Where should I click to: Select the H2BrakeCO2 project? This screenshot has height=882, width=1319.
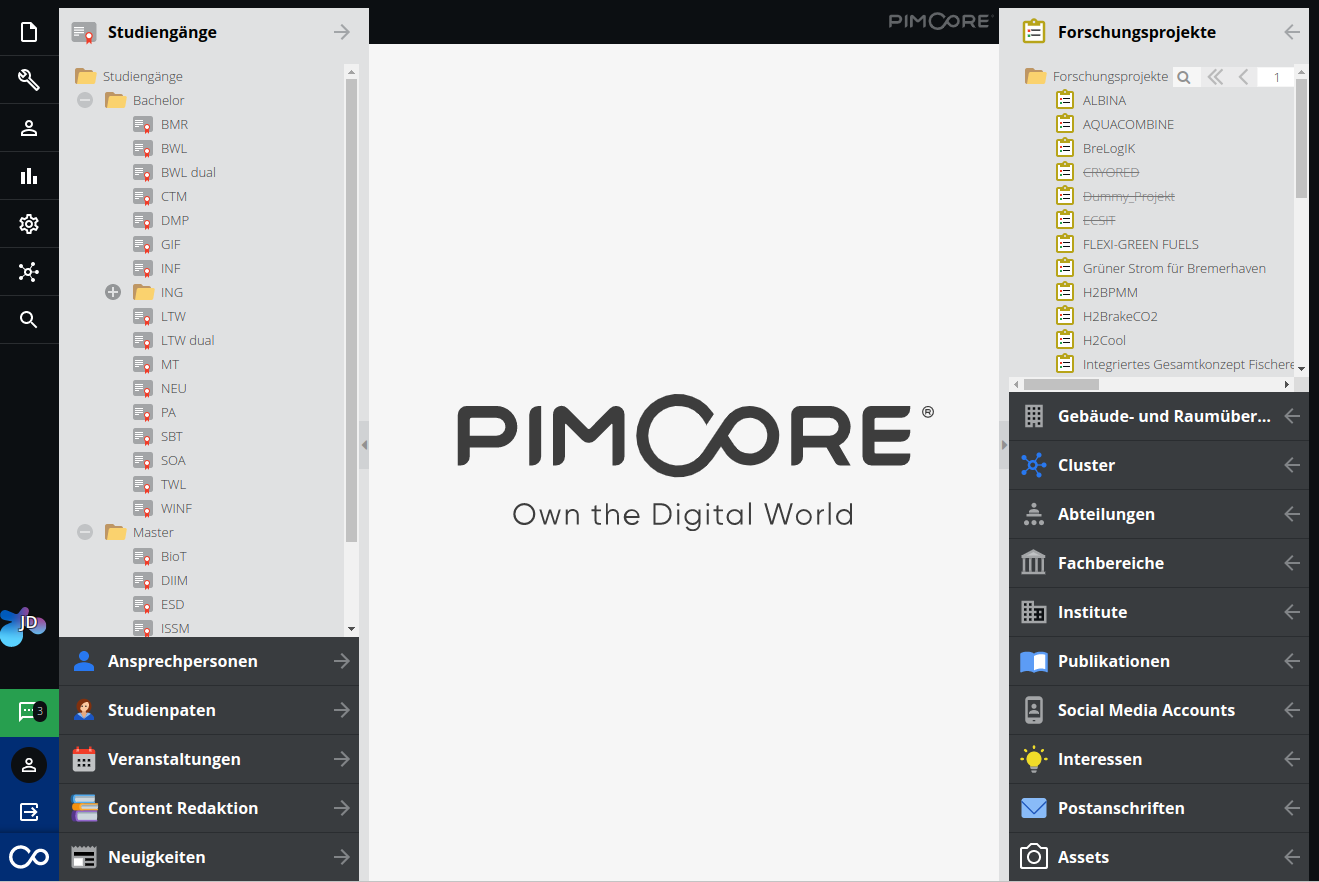[1120, 316]
